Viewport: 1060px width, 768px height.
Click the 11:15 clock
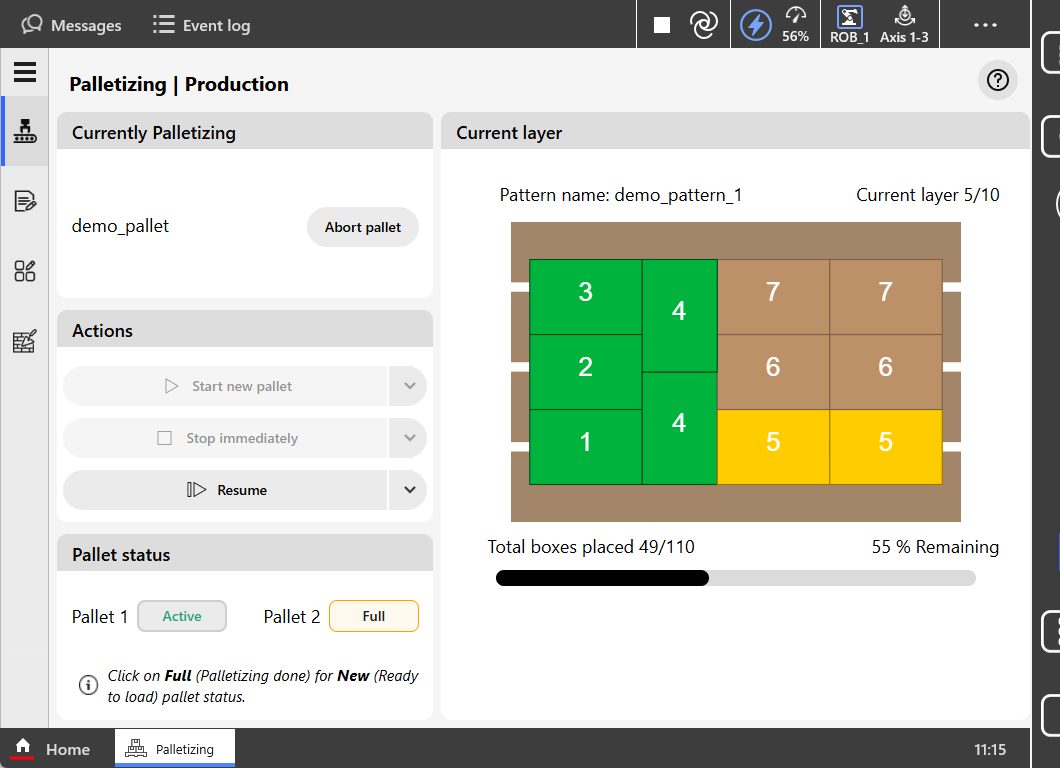coord(990,749)
